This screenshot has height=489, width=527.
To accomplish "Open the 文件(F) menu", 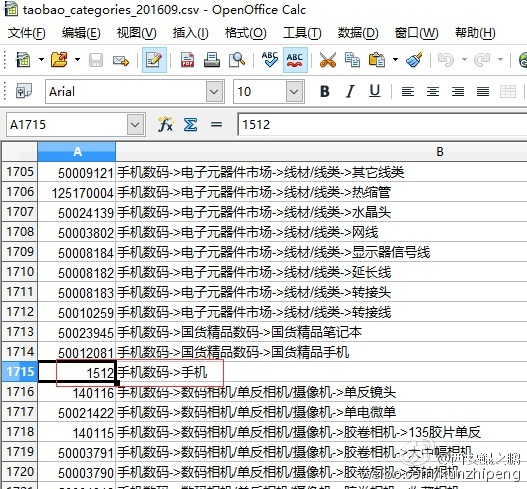I will tap(27, 33).
